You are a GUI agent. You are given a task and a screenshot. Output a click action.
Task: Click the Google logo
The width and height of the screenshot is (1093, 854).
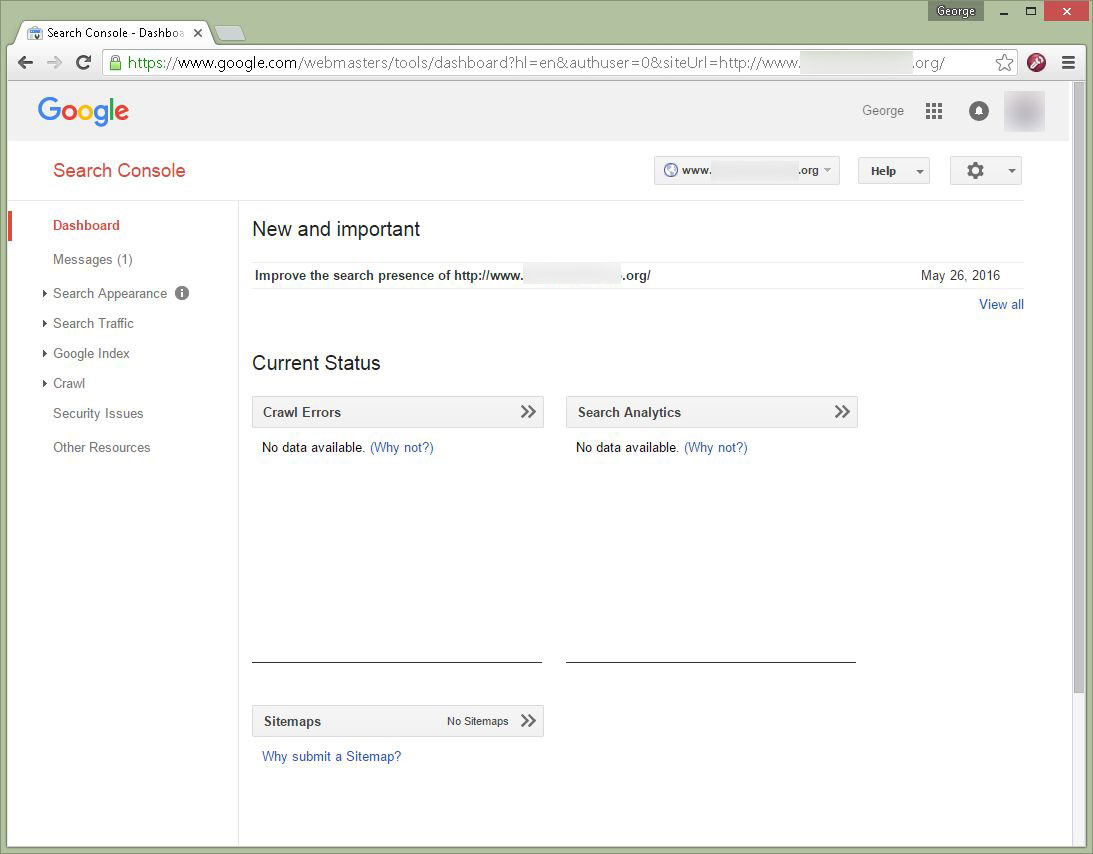84,111
